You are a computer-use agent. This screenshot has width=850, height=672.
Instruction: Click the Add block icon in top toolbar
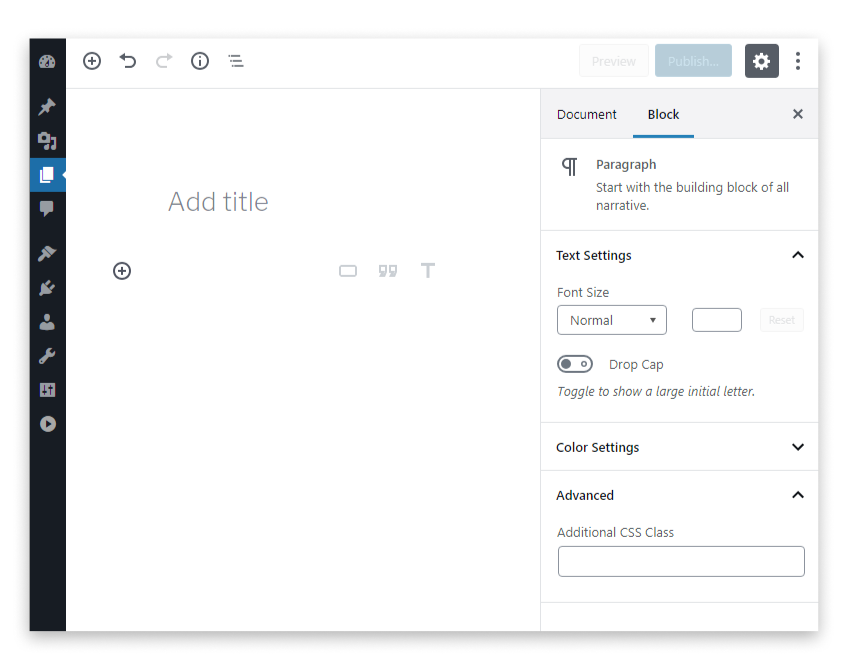pyautogui.click(x=92, y=61)
